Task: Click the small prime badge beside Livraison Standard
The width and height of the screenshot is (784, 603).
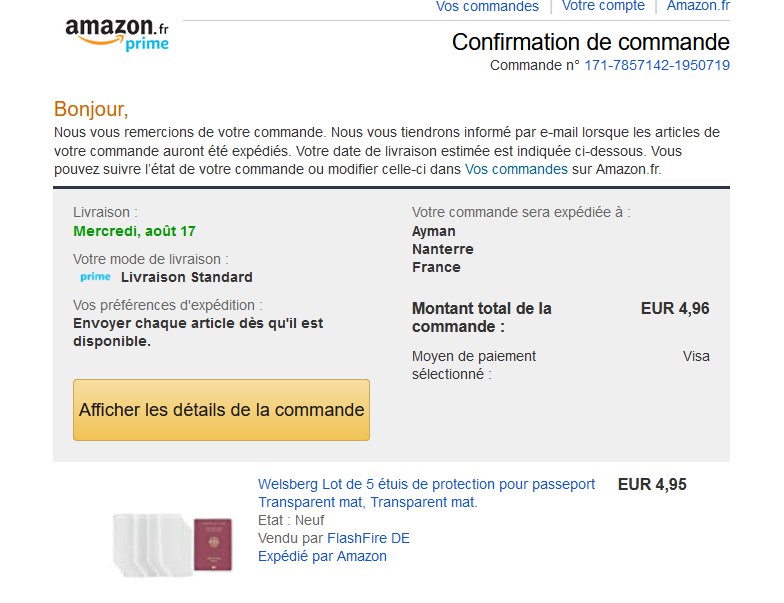Action: pyautogui.click(x=95, y=277)
